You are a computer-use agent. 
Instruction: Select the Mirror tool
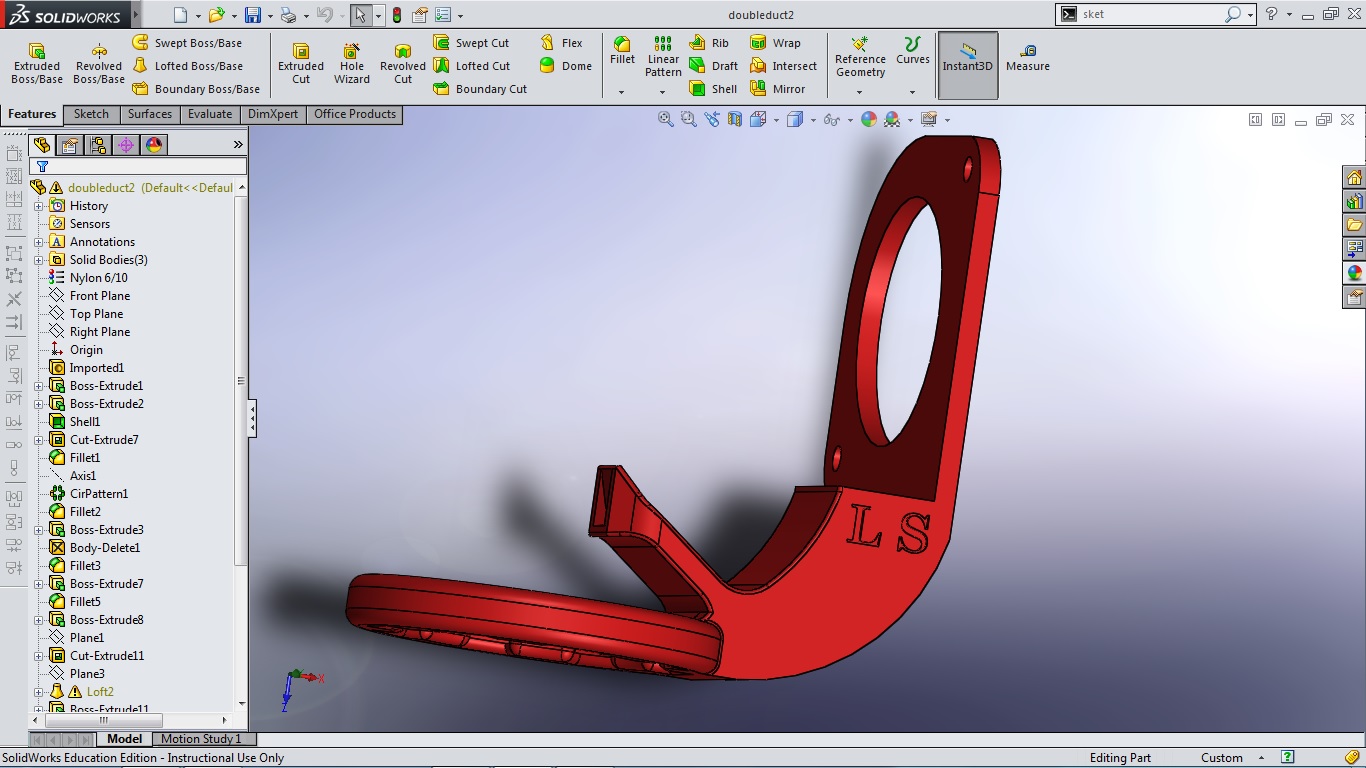[777, 89]
